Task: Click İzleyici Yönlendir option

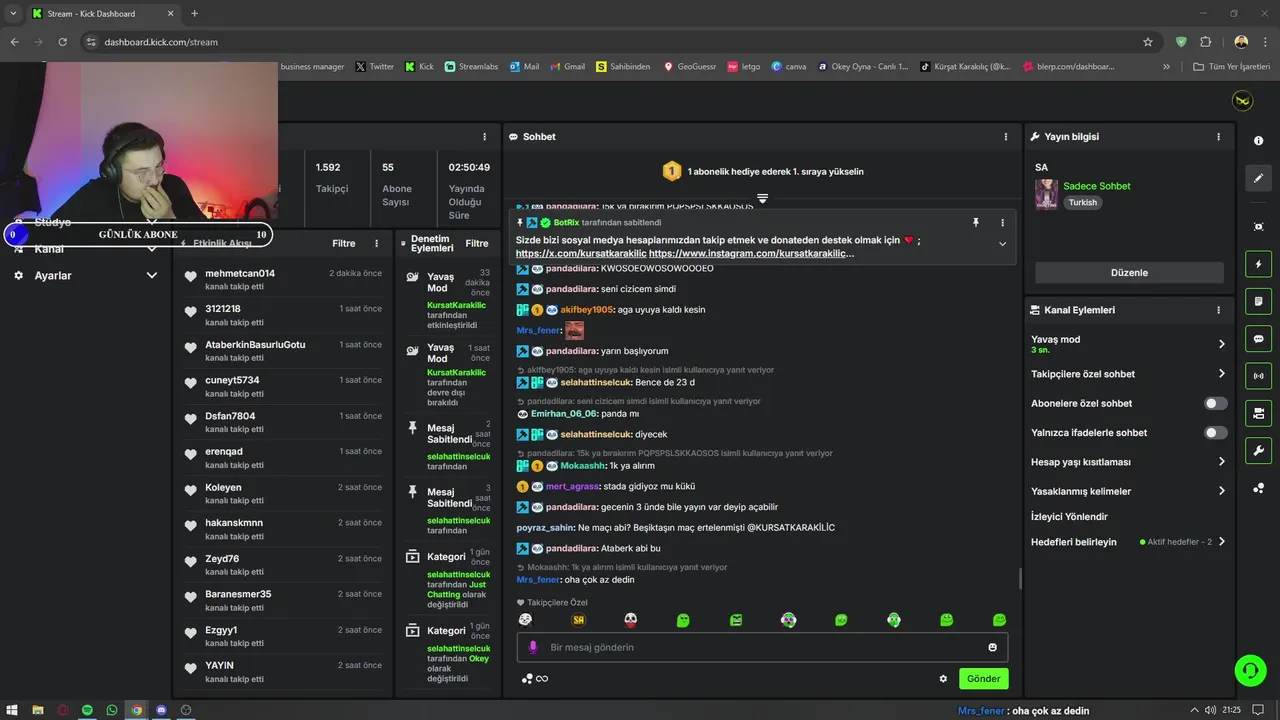Action: (1069, 517)
